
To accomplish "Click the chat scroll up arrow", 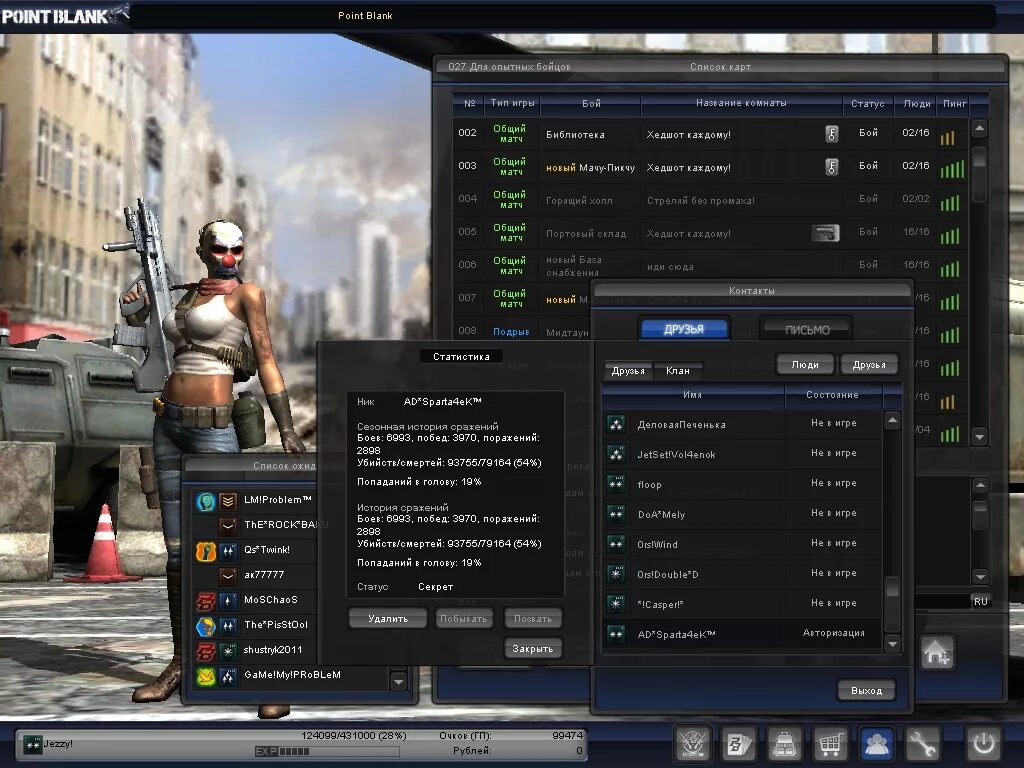I will point(980,485).
